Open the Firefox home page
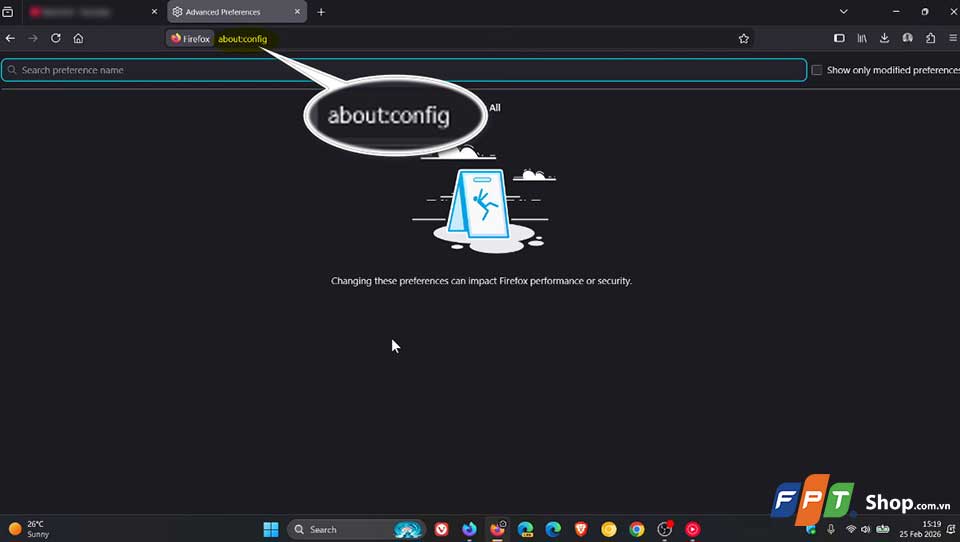 click(78, 39)
